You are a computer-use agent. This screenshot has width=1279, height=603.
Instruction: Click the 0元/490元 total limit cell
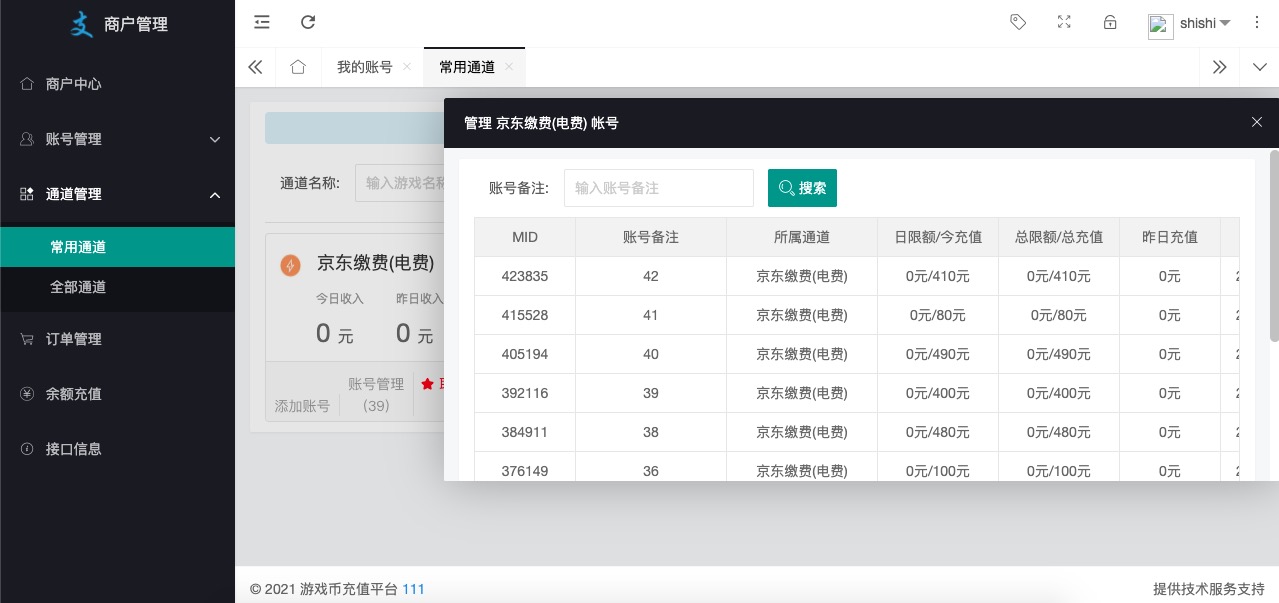[x=1059, y=354]
